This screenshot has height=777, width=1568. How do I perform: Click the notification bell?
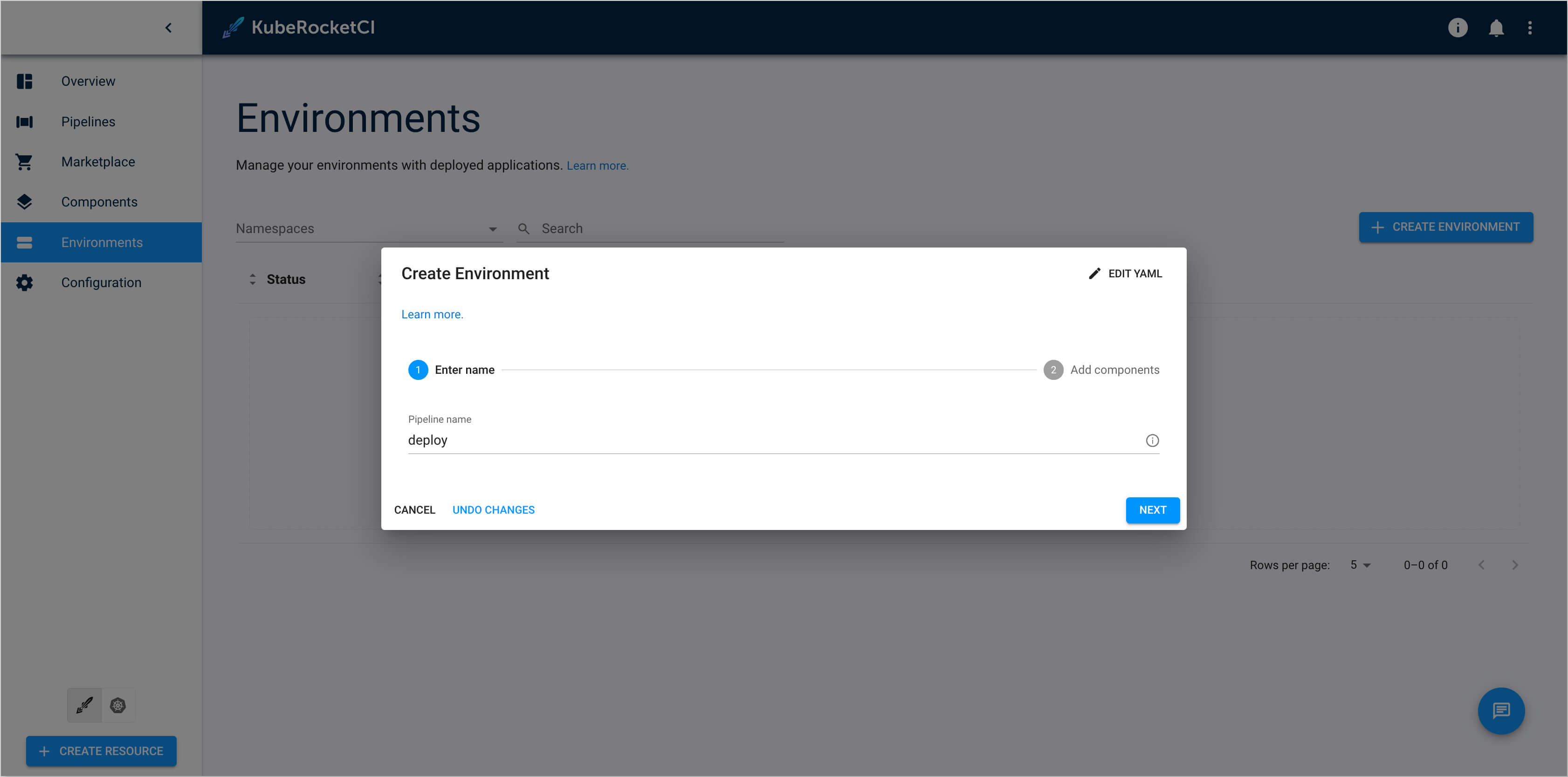pos(1496,28)
